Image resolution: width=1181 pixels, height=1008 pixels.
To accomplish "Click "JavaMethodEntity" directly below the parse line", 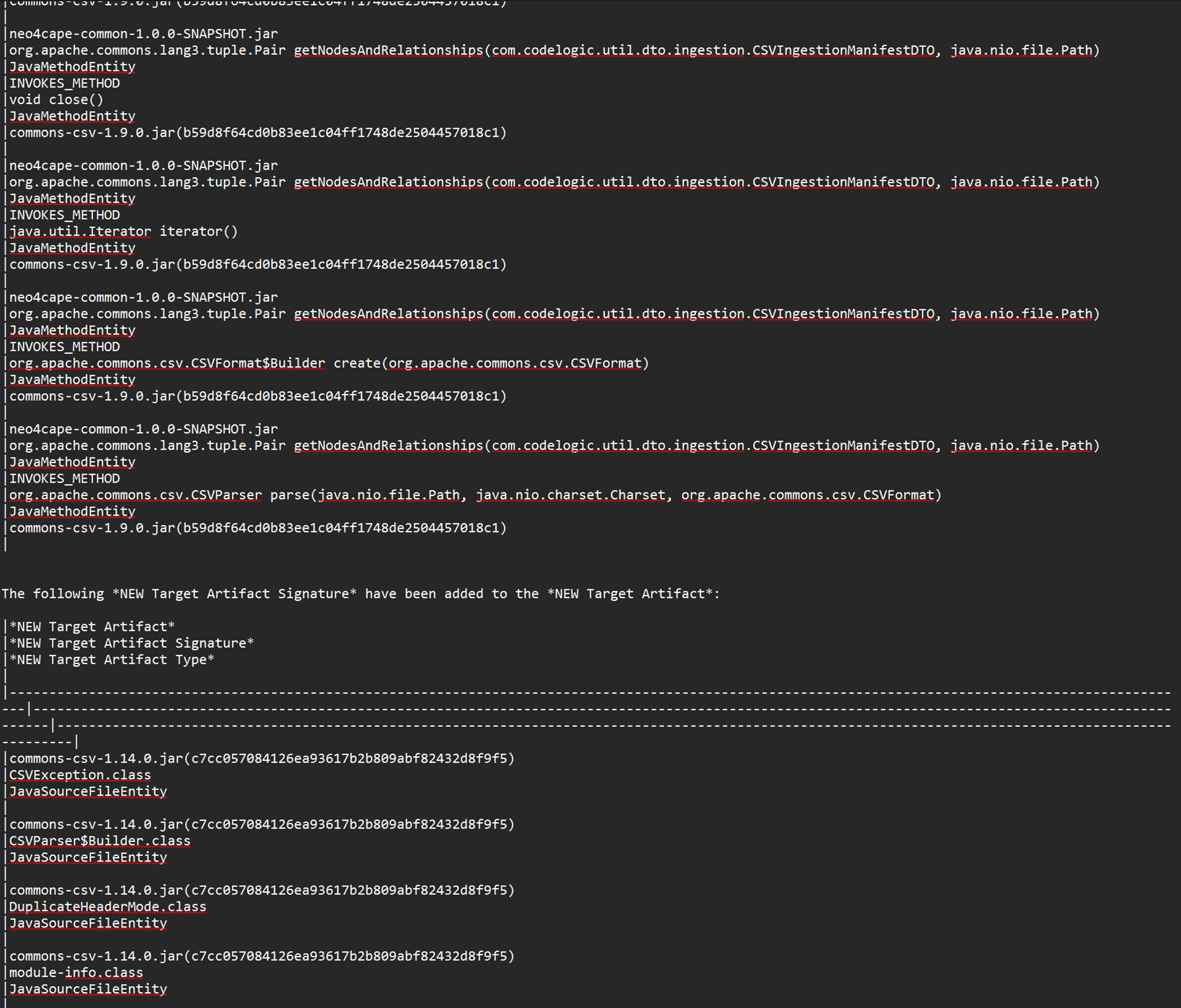I will (72, 512).
